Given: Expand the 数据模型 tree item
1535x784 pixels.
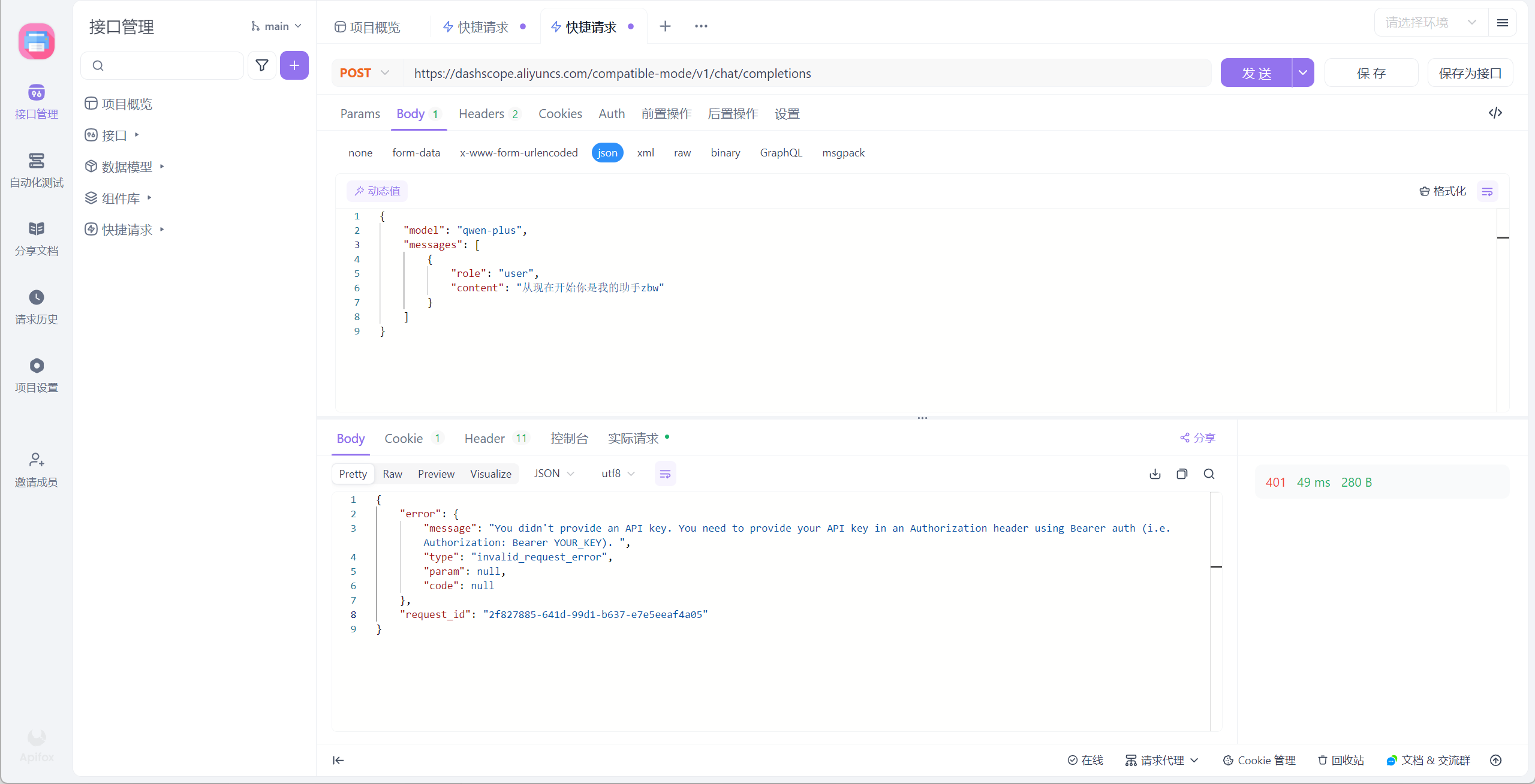Looking at the screenshot, I should coord(162,167).
